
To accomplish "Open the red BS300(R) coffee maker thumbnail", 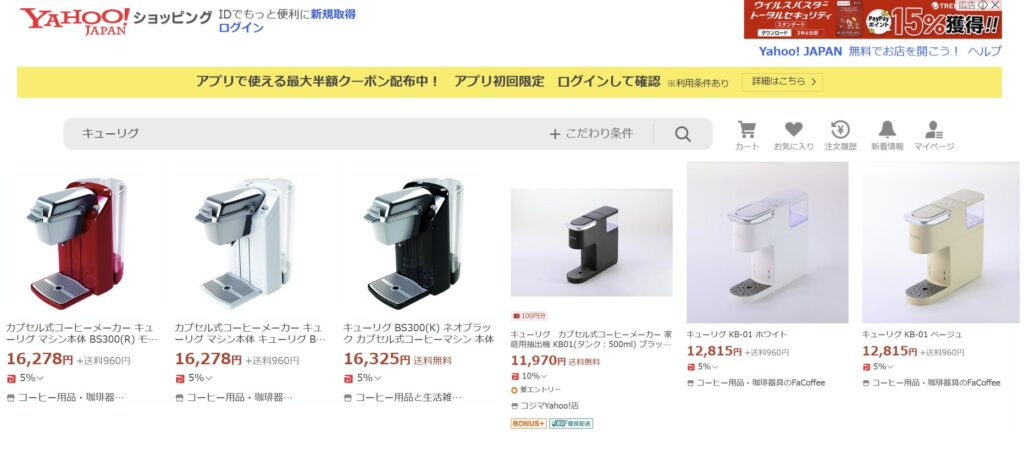I will (x=77, y=243).
